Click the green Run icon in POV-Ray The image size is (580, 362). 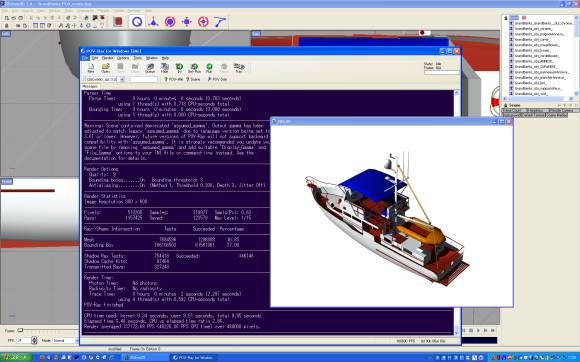pyautogui.click(x=209, y=68)
